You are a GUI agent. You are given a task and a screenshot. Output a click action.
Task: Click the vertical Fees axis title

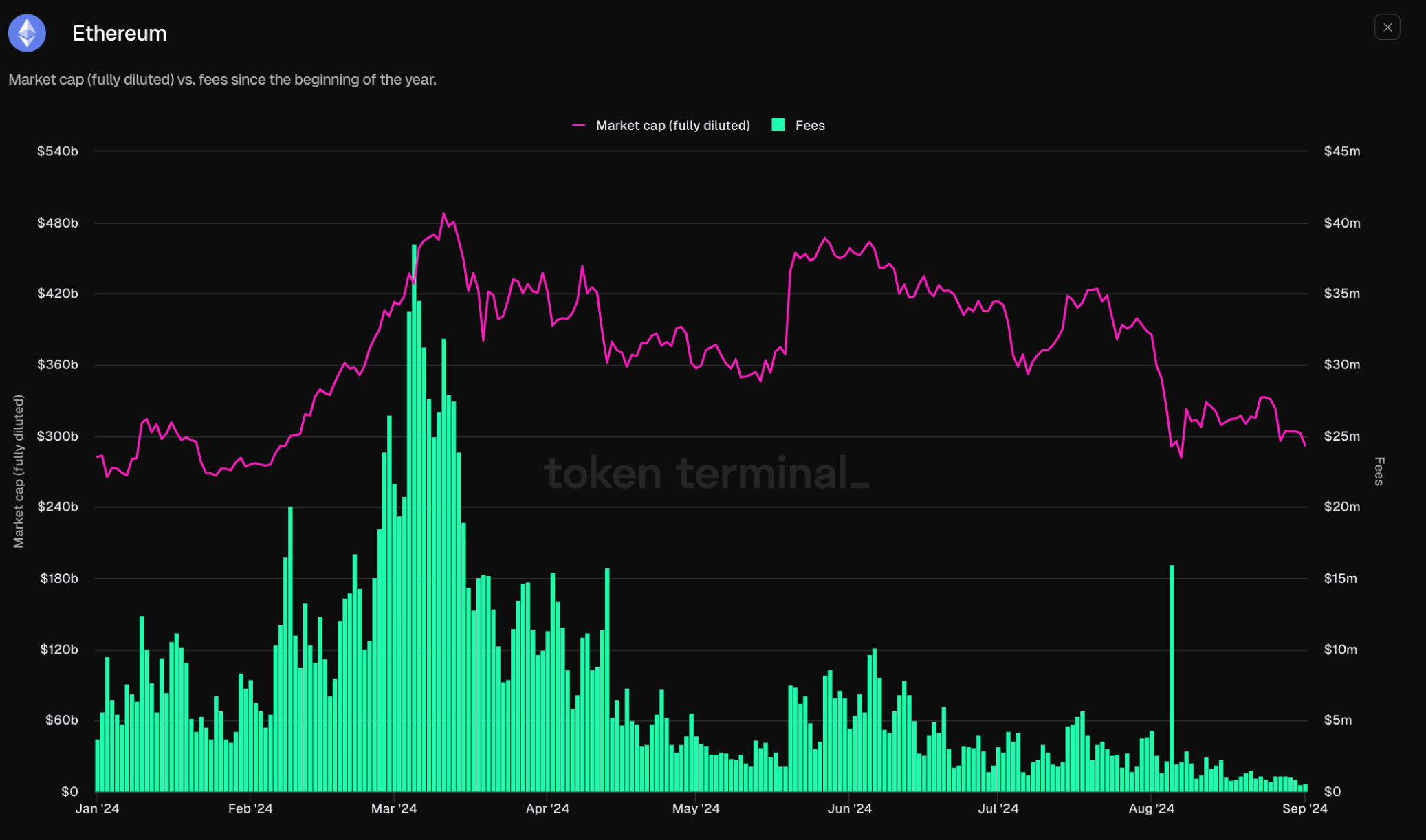(x=1379, y=471)
